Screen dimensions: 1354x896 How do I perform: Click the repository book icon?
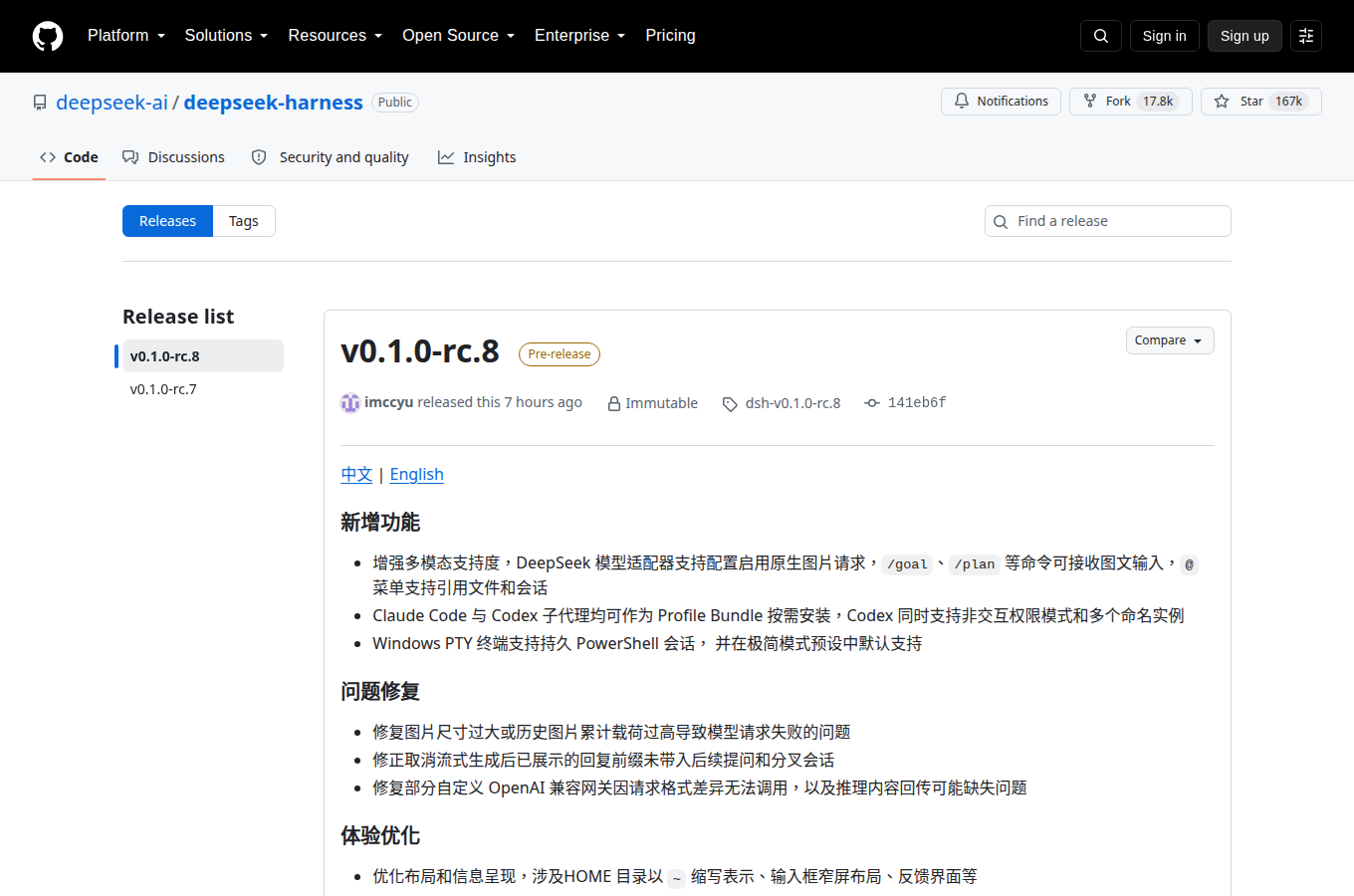[40, 103]
